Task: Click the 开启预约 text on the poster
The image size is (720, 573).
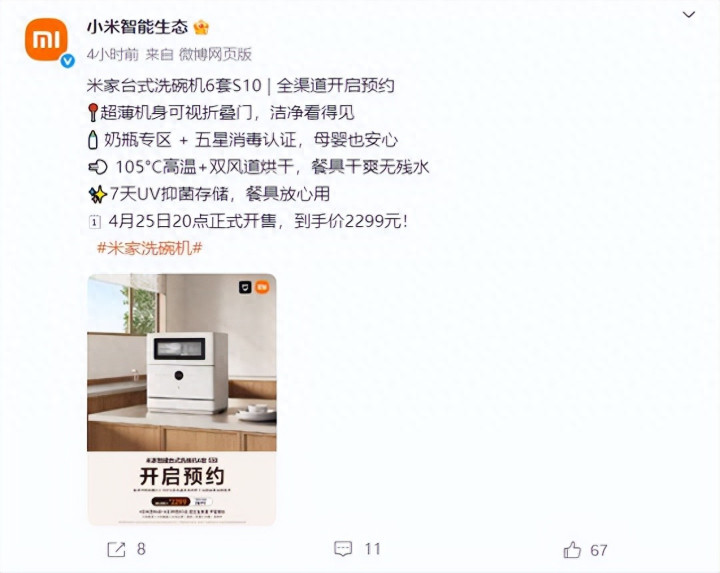Action: pyautogui.click(x=182, y=476)
